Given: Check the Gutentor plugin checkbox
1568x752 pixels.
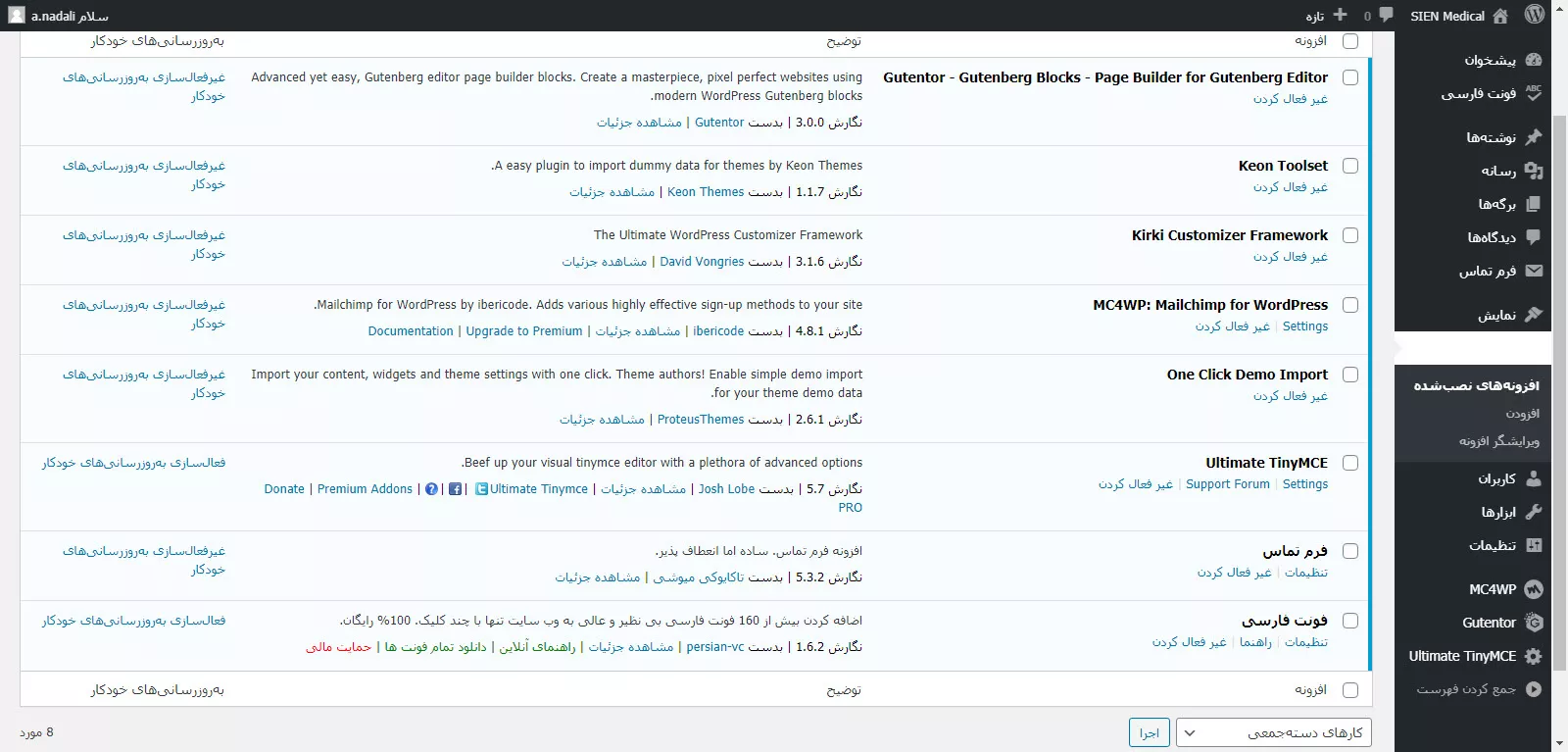Looking at the screenshot, I should coord(1350,77).
